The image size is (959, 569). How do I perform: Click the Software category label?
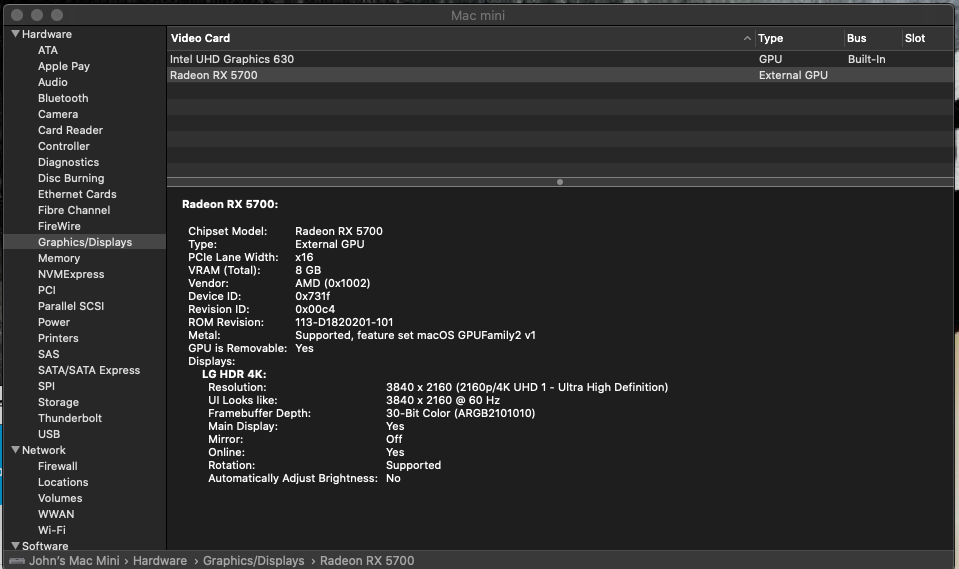click(45, 546)
